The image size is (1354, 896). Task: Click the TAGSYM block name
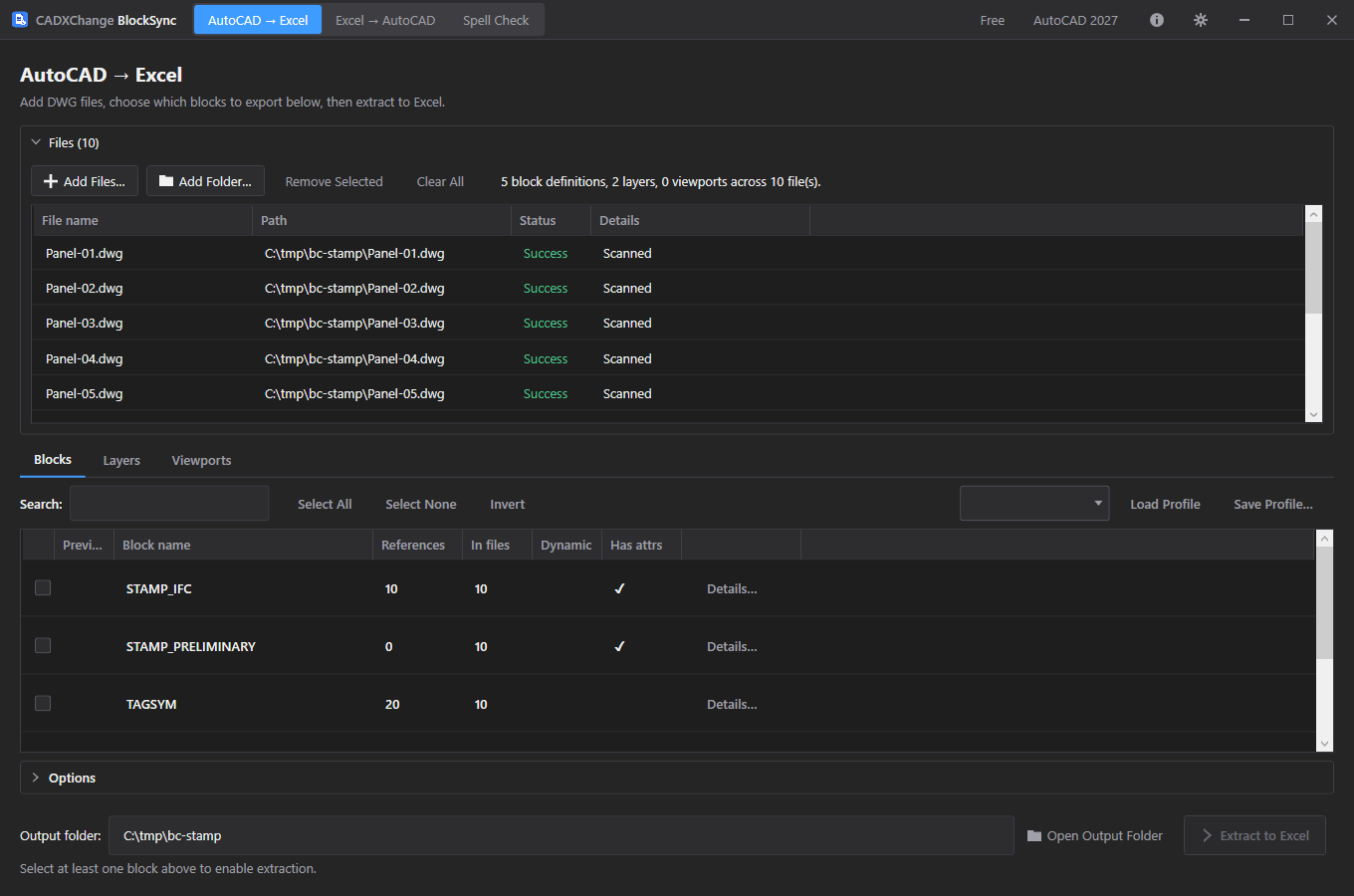[151, 704]
